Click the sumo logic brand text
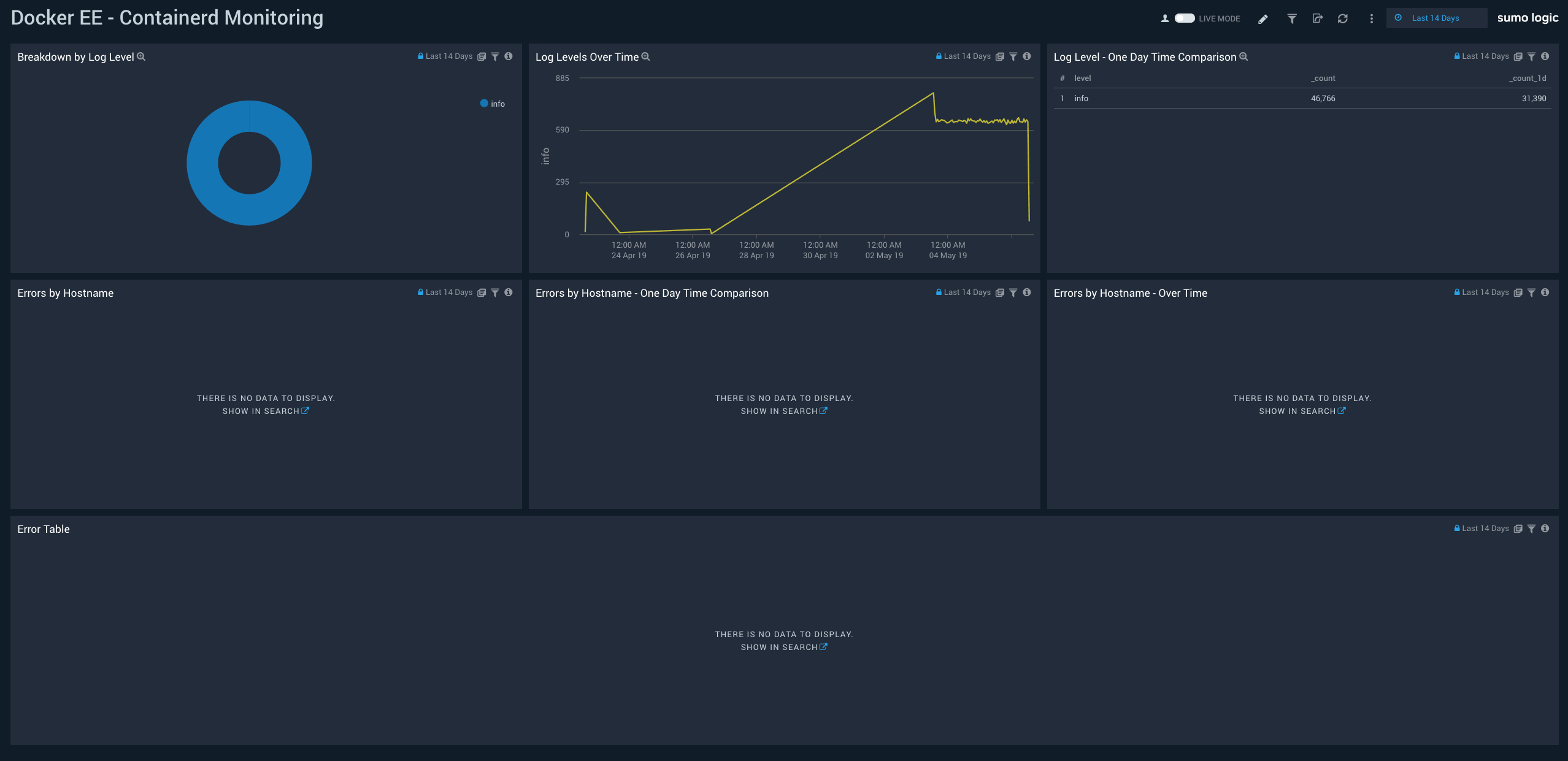 coord(1528,17)
